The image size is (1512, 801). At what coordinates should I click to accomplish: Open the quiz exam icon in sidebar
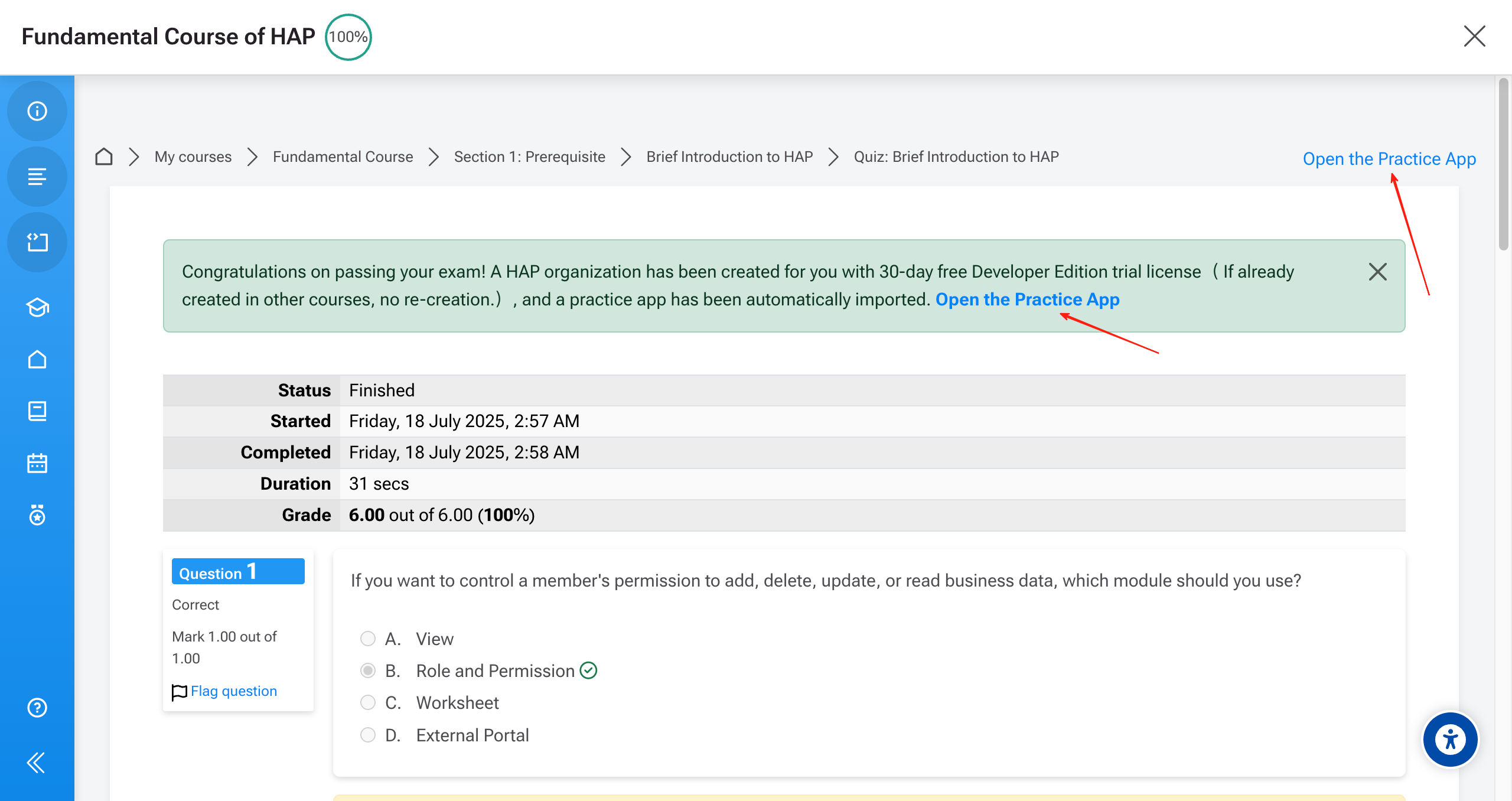37,242
